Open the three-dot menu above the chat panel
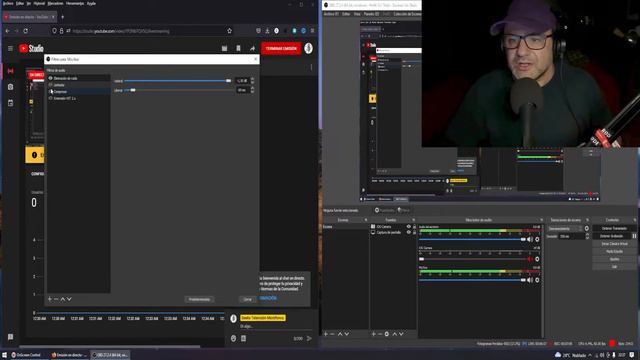Viewport: 640px width, 360px height. coord(311,67)
